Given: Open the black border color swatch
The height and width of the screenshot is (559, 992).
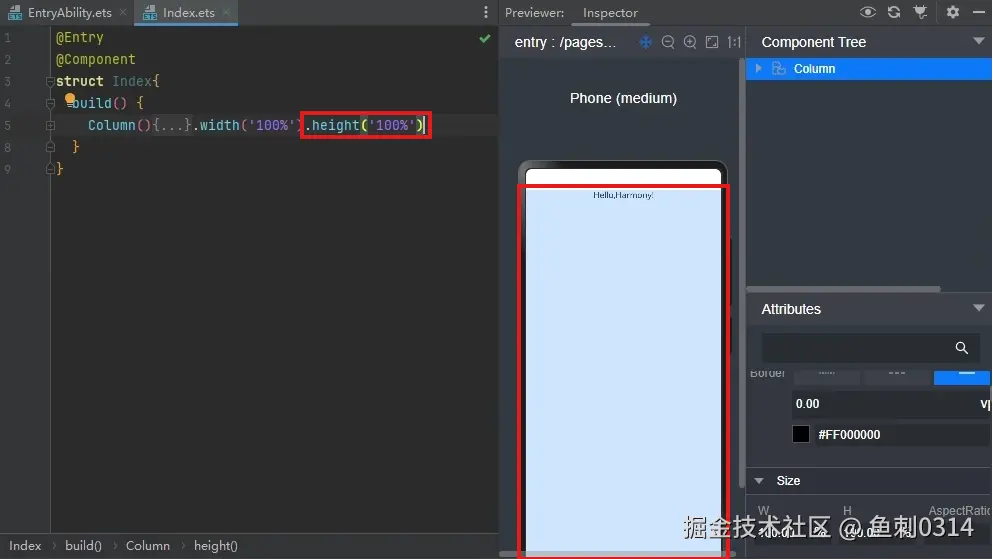Looking at the screenshot, I should click(800, 434).
